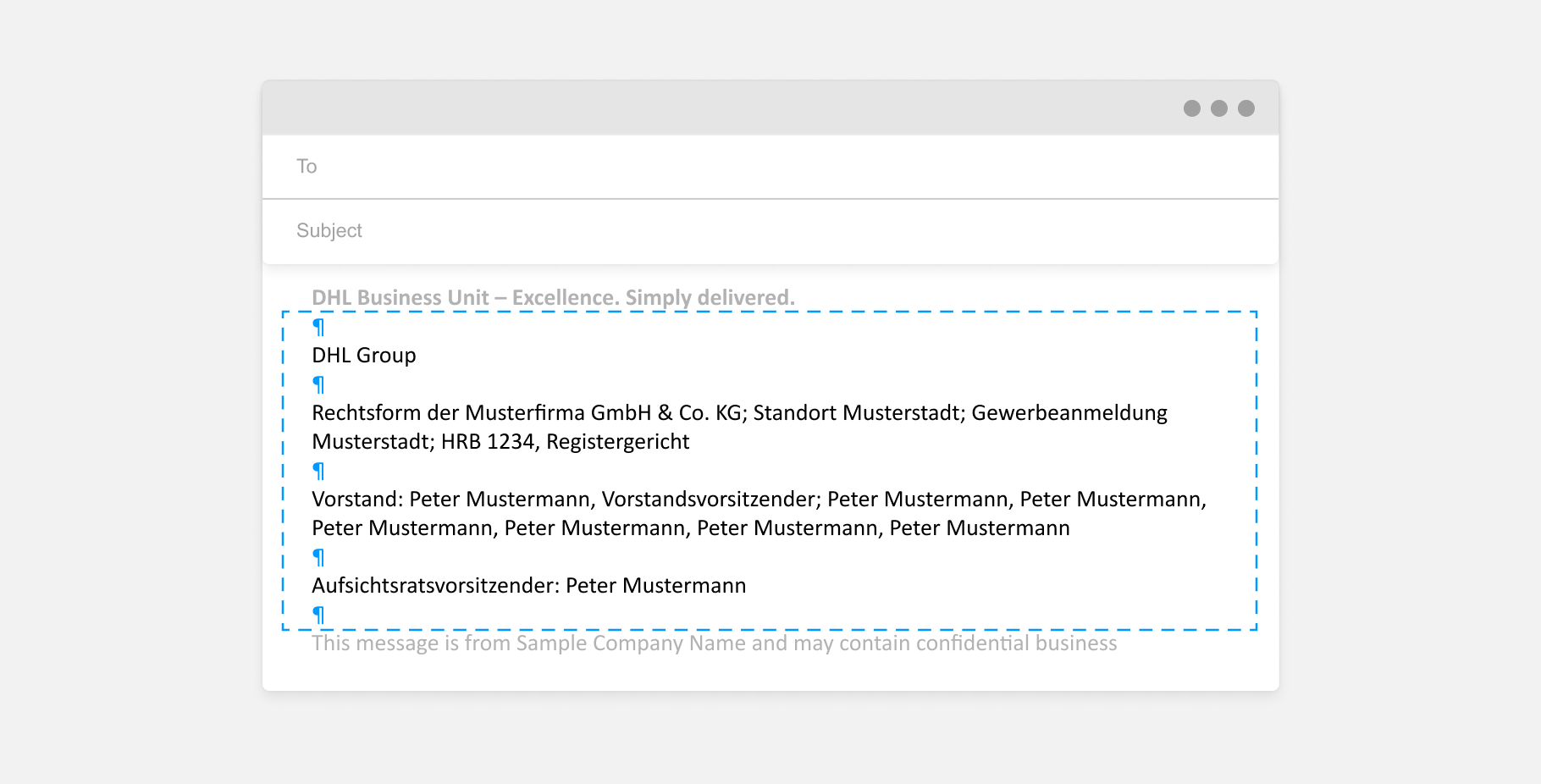Click the rightmost gray window dot
Screen dimensions: 1541x784
coord(1246,108)
